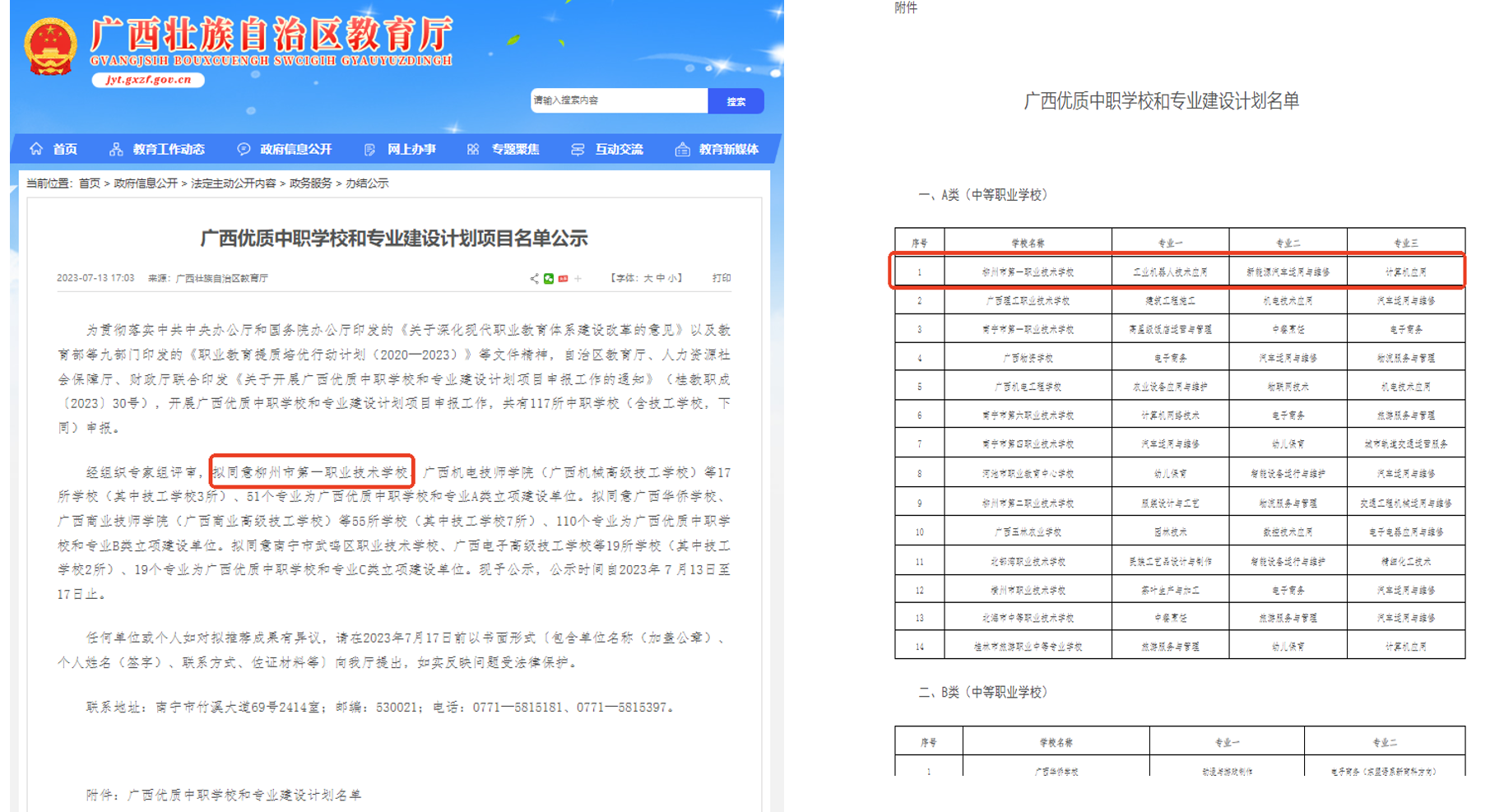Open attachment 广西优质中职学校和专业建设计划名单
The width and height of the screenshot is (1490, 812).
pos(244,795)
